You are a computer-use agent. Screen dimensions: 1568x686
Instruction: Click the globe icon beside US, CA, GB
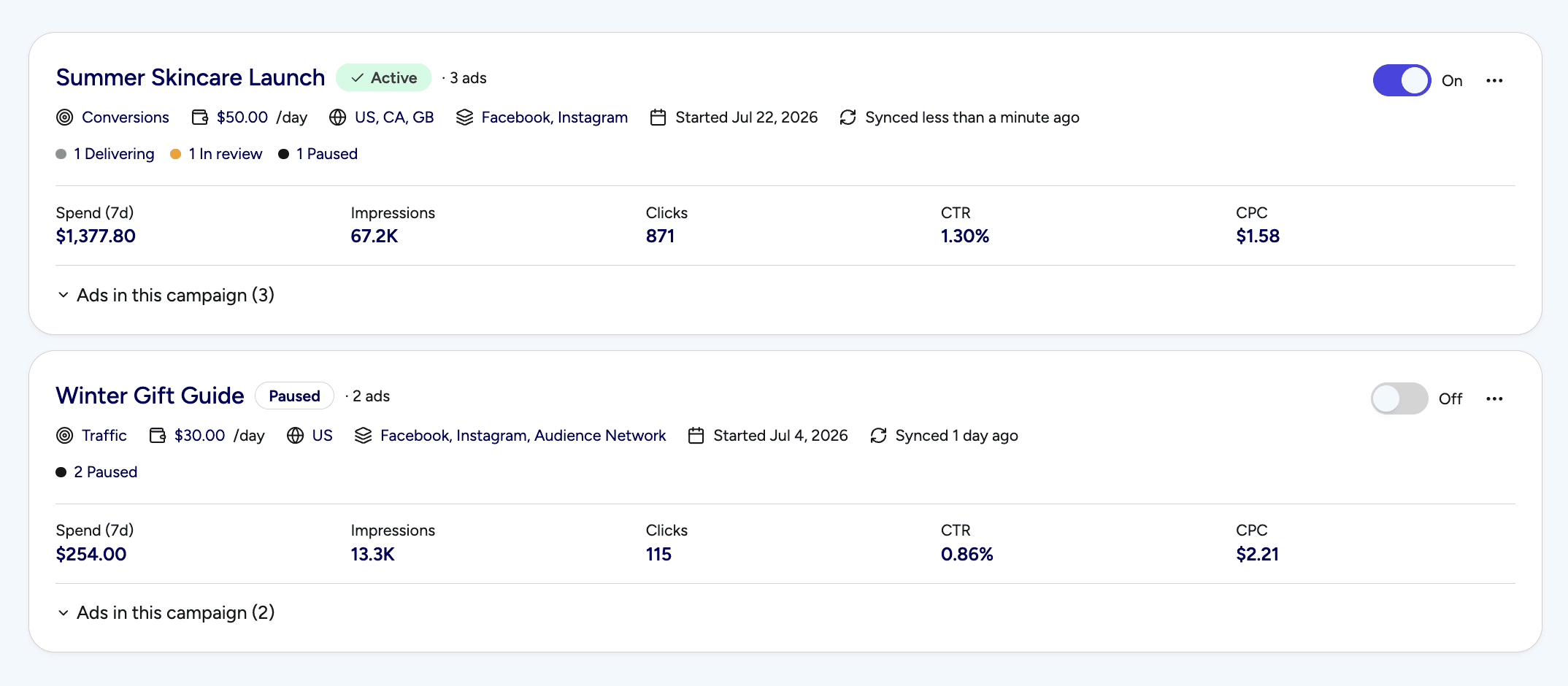(338, 117)
